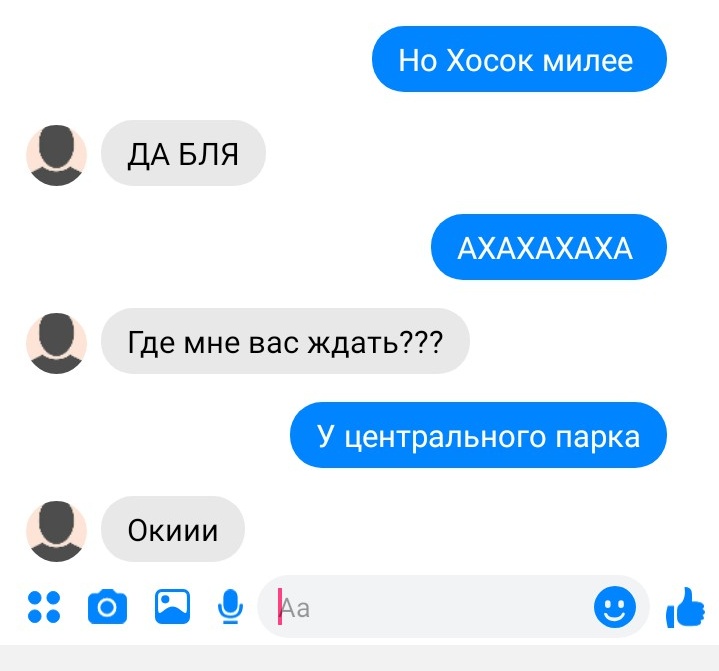Click the word ждать in the grey message
The image size is (719, 671).
coord(352,343)
